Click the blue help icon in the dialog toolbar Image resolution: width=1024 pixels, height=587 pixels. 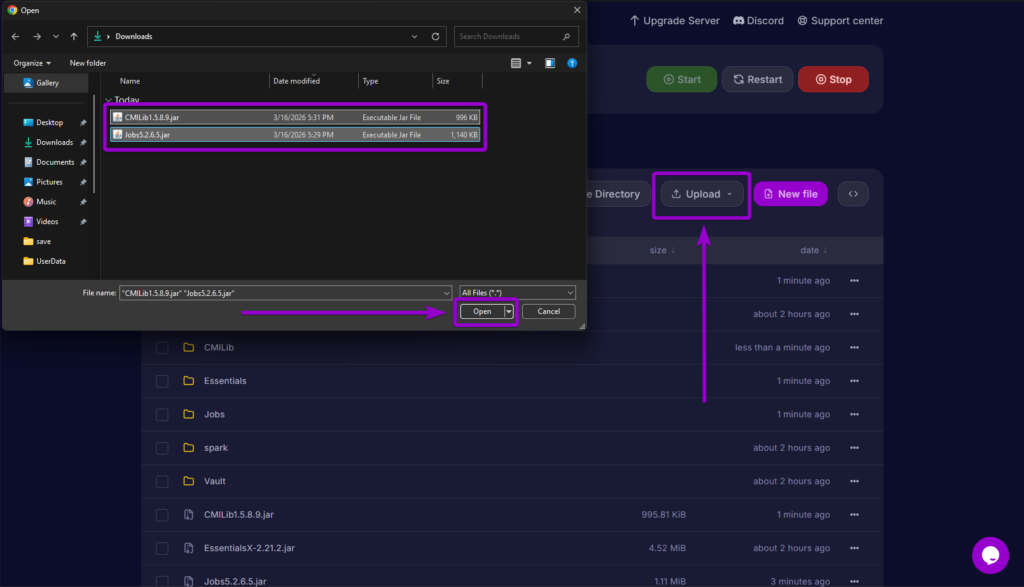coord(572,62)
